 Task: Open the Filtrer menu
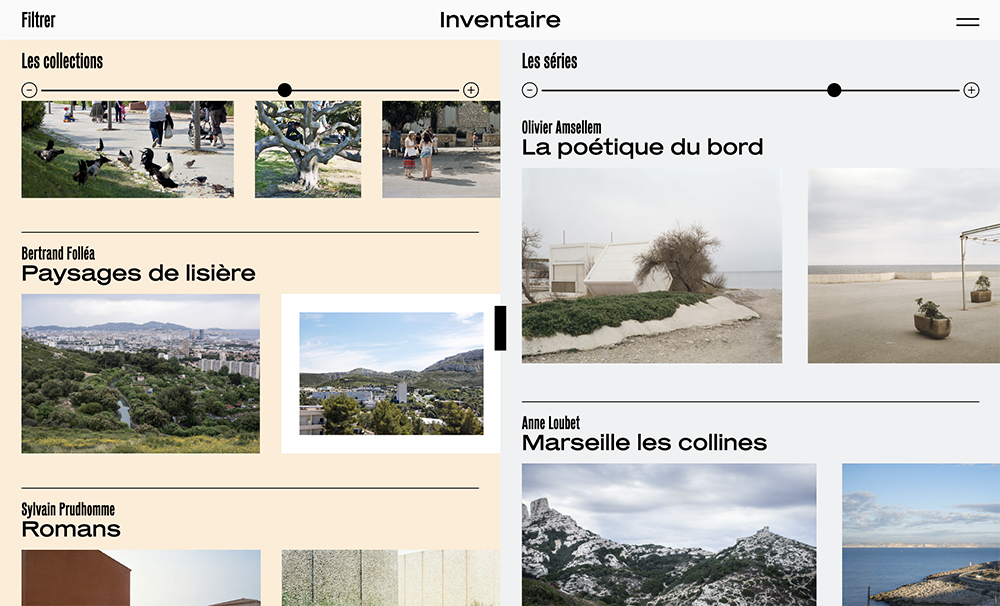coord(38,20)
